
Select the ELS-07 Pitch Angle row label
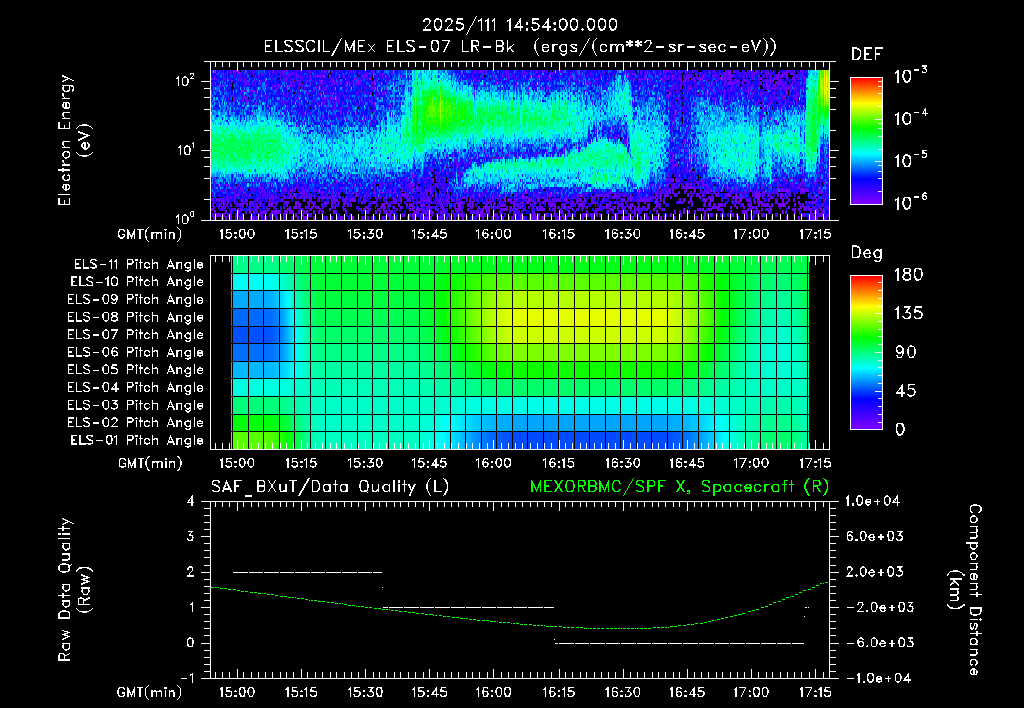(x=136, y=335)
